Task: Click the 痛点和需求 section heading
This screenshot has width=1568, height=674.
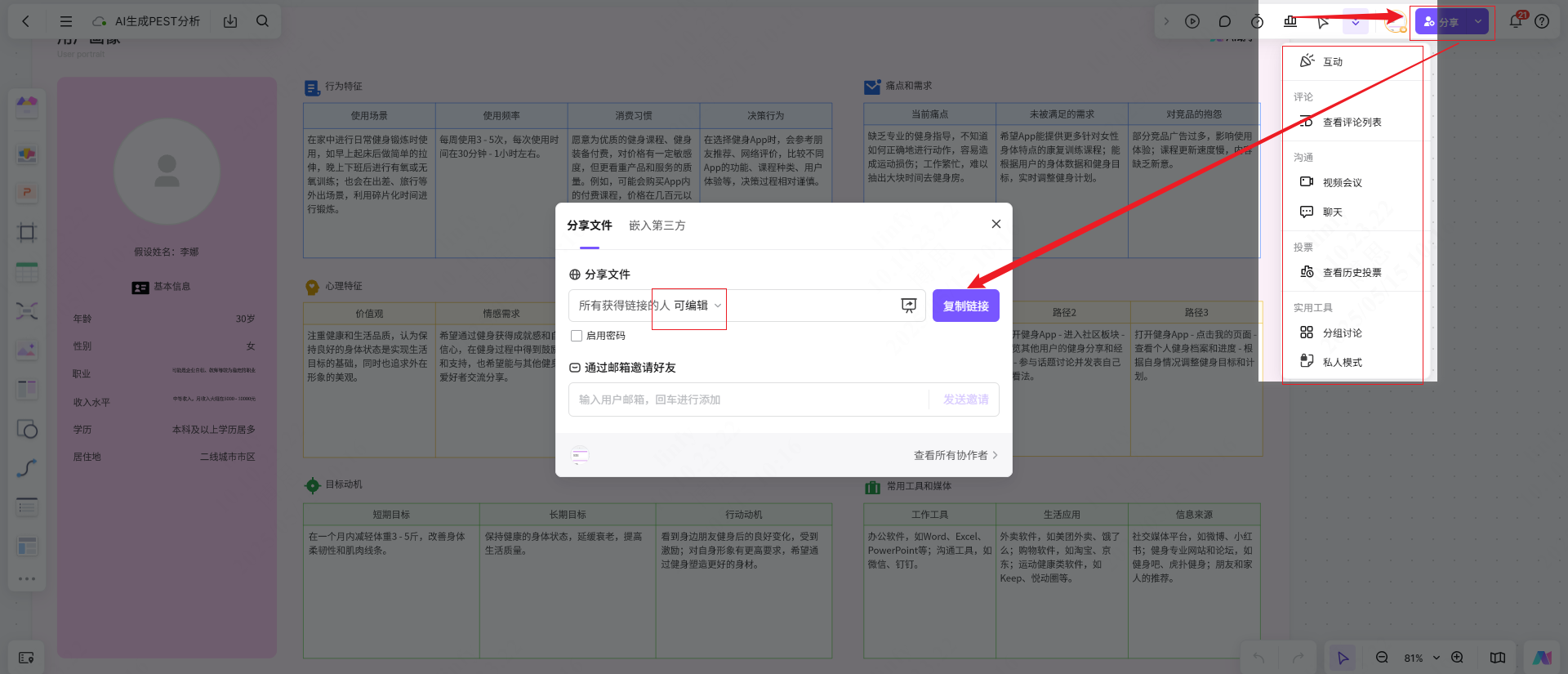Action: point(908,86)
